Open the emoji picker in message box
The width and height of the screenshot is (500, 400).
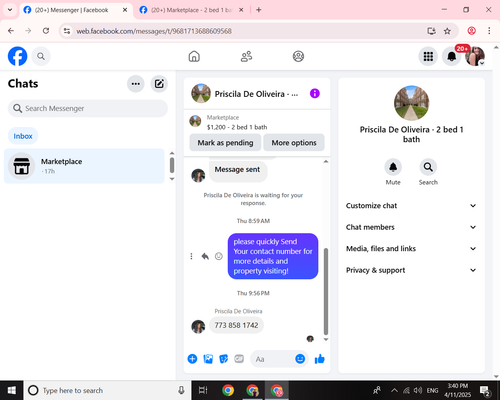coord(300,359)
